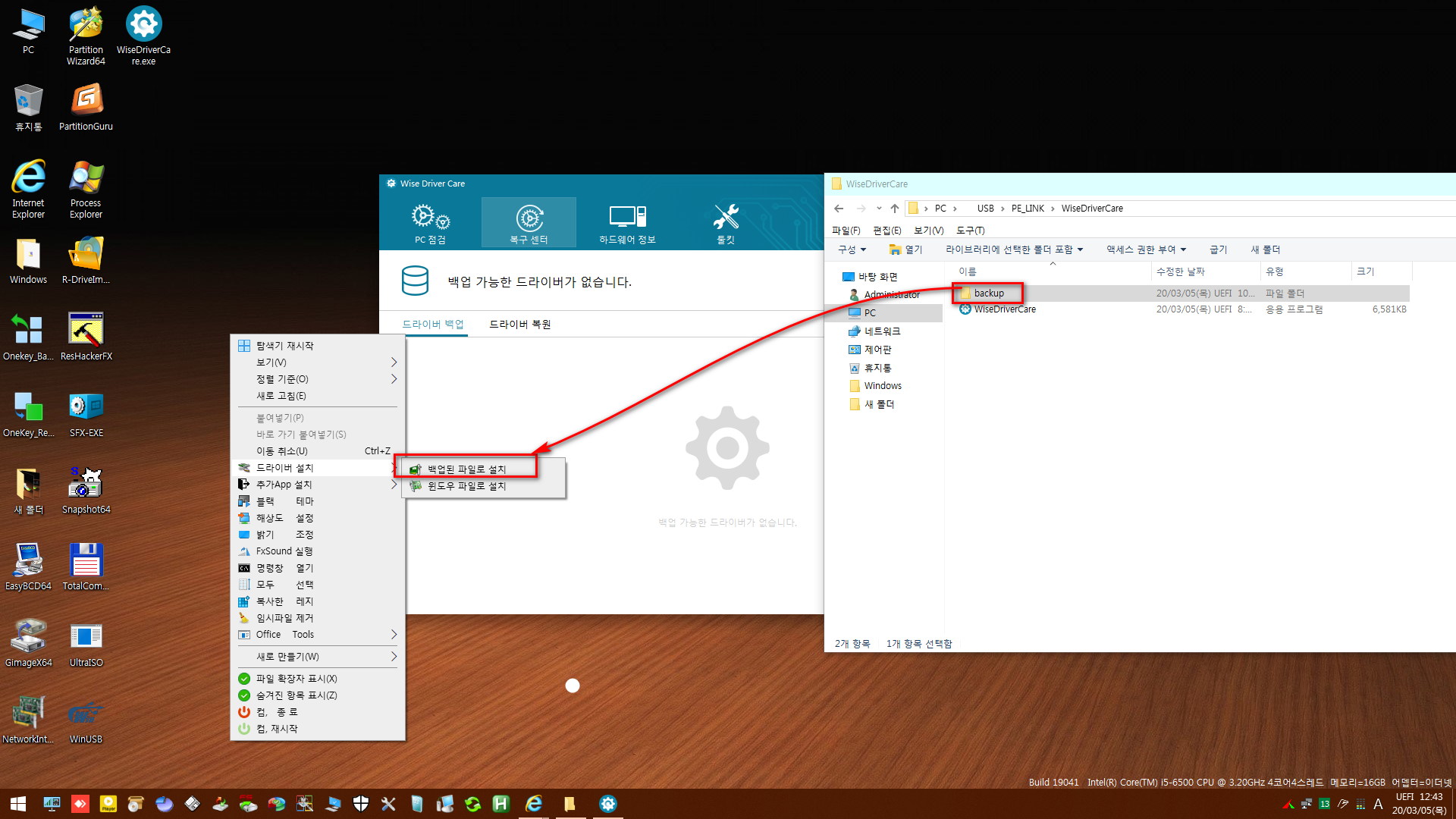Screen dimensions: 1456x819
Task: Choose 윈도우 파일로 설치 submenu item
Action: tap(483, 486)
